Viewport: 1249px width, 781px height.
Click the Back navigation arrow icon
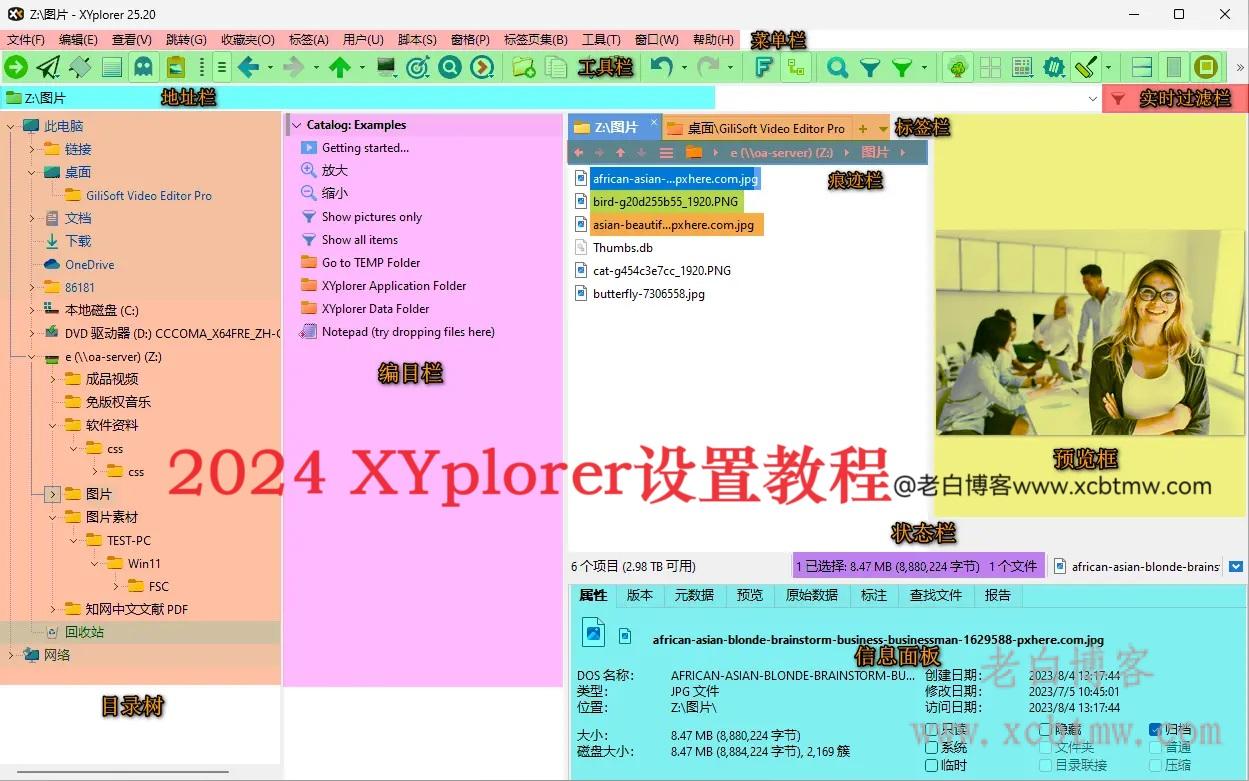coord(251,67)
